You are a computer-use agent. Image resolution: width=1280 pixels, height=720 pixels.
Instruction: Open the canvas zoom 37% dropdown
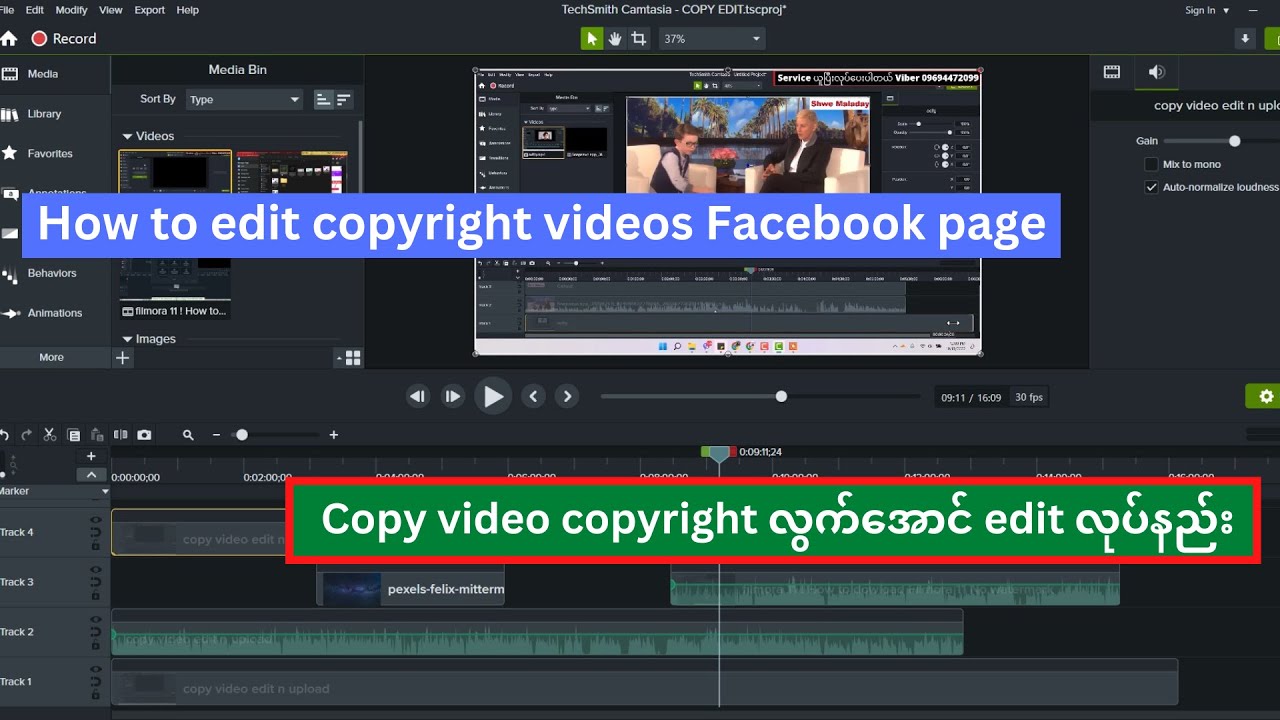(x=712, y=39)
